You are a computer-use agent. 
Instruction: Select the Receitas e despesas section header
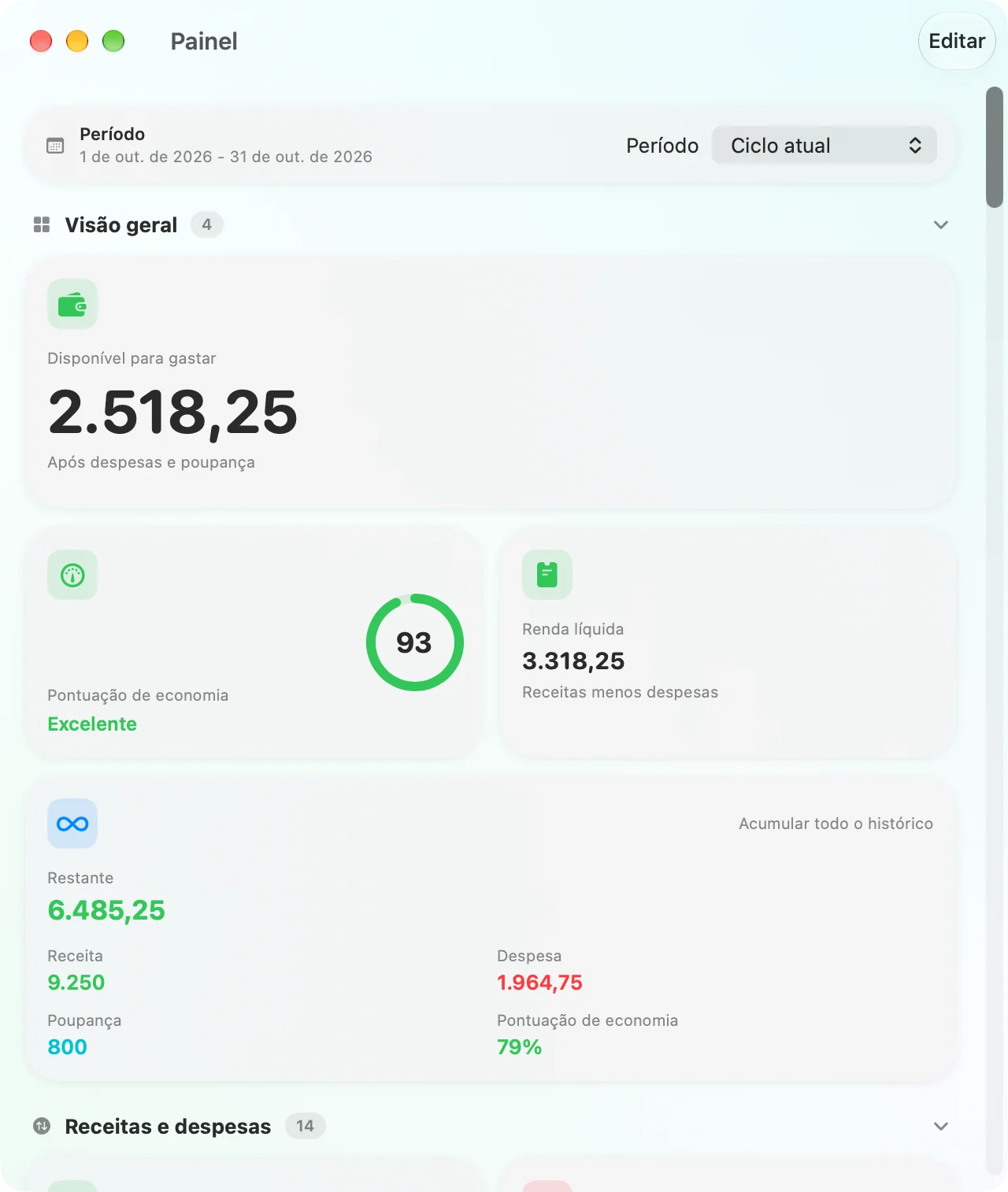point(168,1127)
